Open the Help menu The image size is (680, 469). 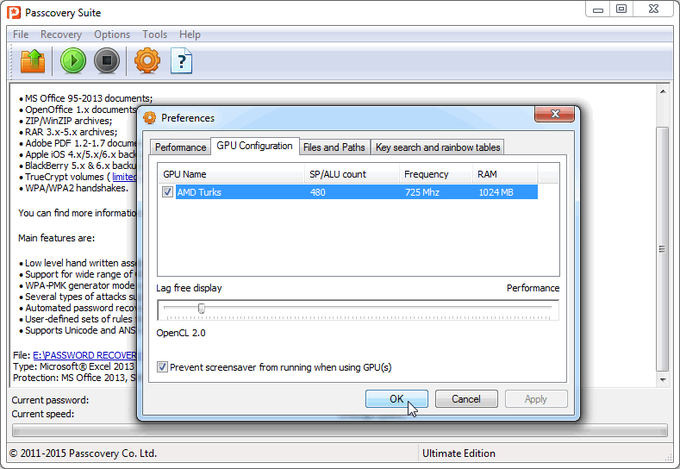pos(190,34)
